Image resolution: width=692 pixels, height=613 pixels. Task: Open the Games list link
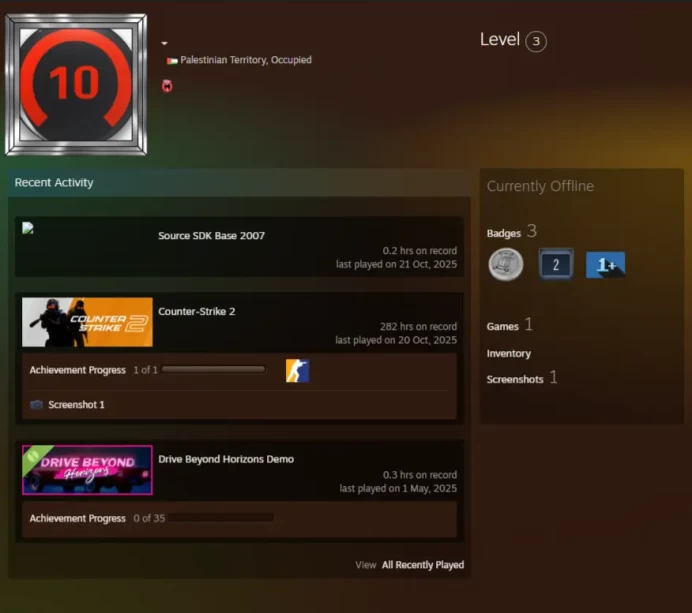[503, 327]
